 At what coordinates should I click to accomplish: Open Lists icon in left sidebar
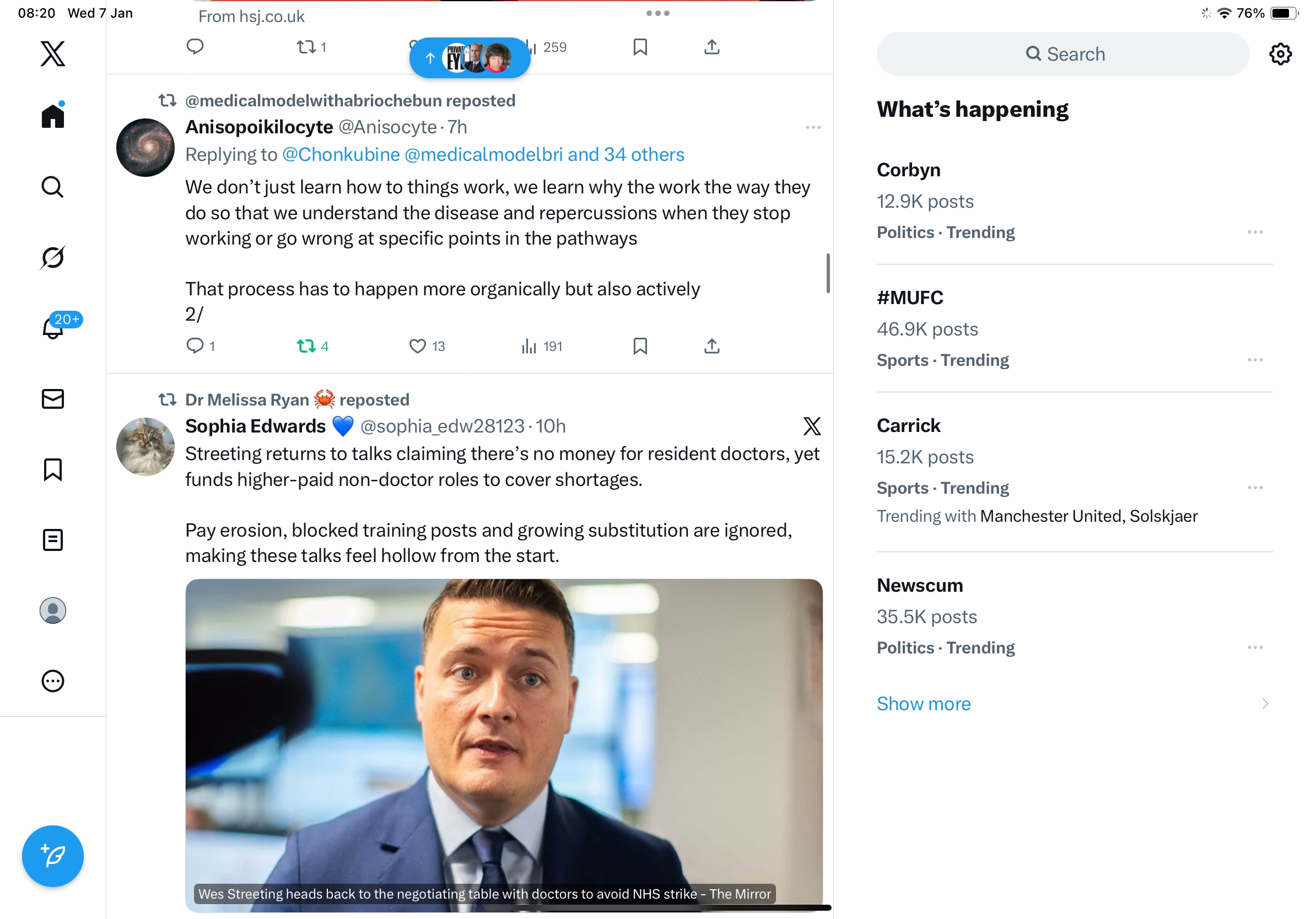click(53, 540)
